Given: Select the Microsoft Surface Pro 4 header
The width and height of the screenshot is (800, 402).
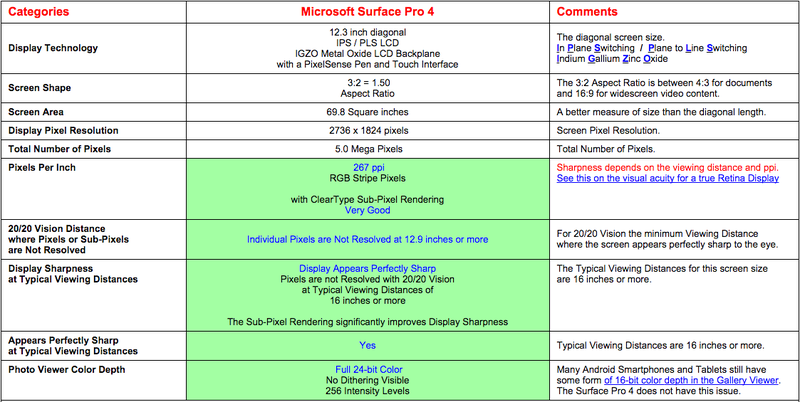Looking at the screenshot, I should [367, 12].
